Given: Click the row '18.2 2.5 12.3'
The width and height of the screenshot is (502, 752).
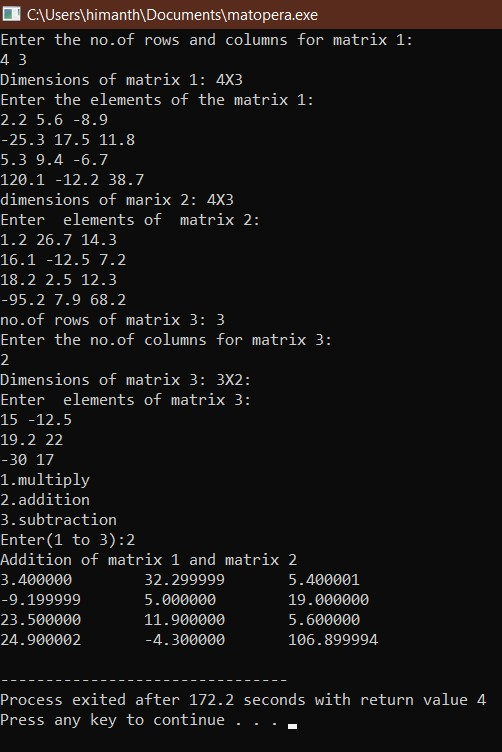Looking at the screenshot, I should tap(58, 280).
